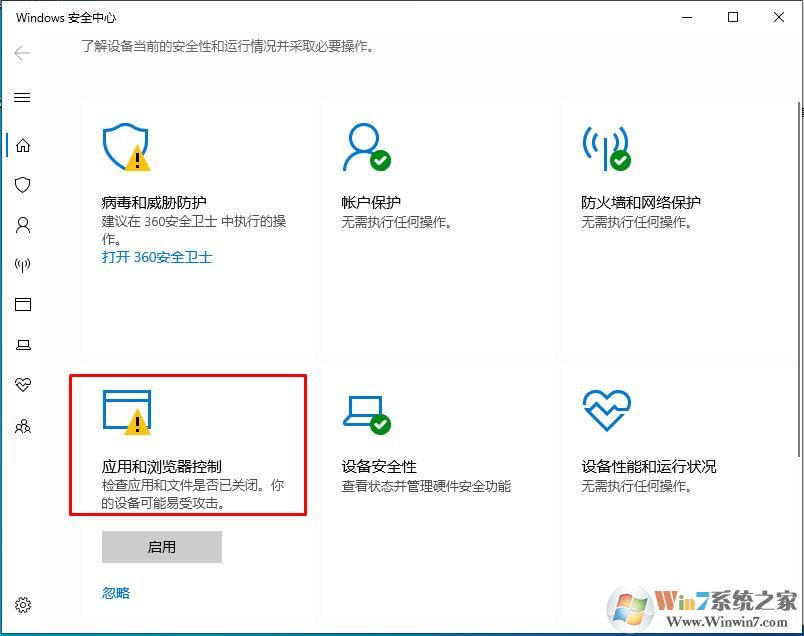
Task: Select the device security laptop icon
Action: (23, 345)
